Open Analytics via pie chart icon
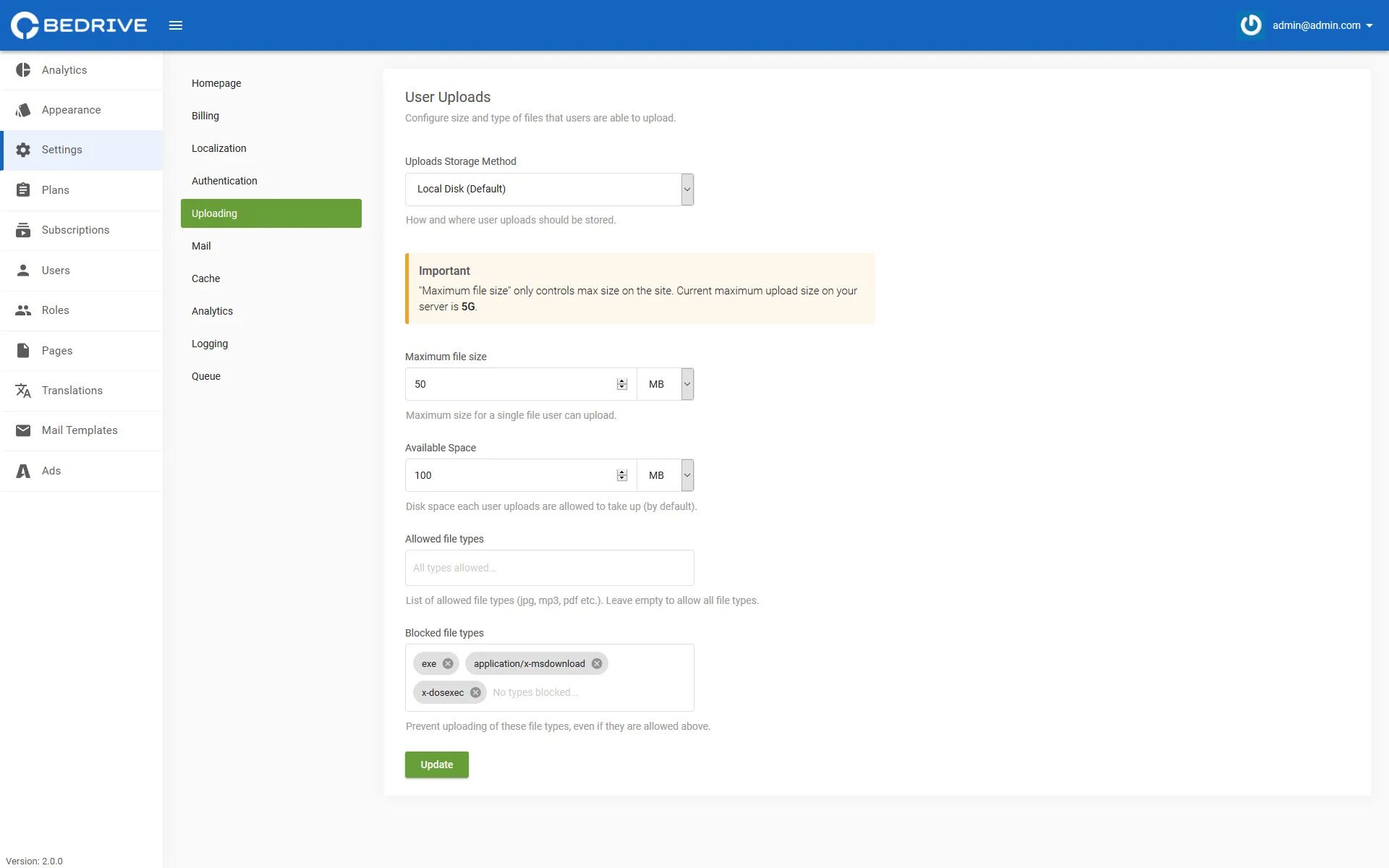1389x868 pixels. [23, 70]
